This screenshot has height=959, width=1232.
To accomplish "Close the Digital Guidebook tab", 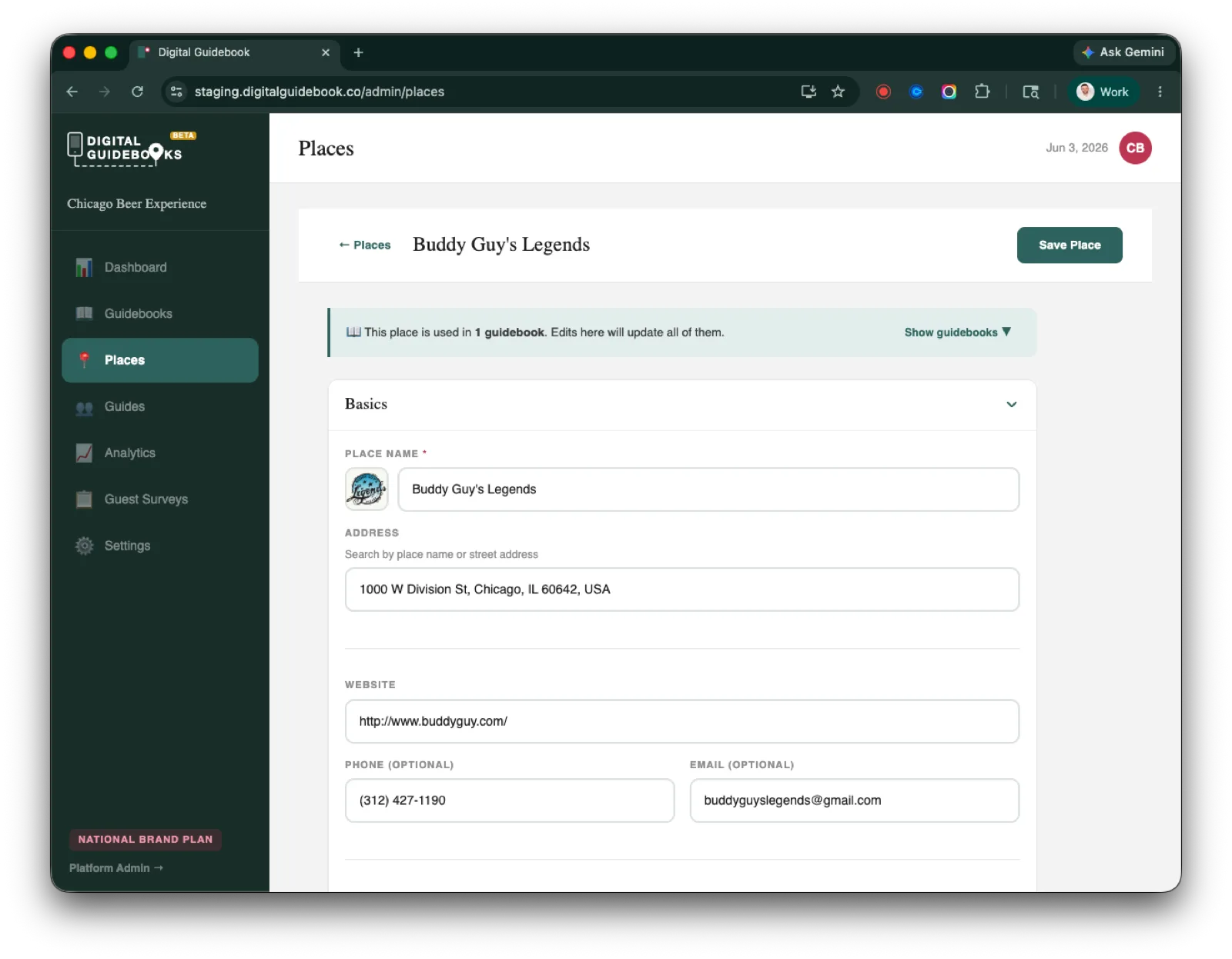I will tap(326, 52).
